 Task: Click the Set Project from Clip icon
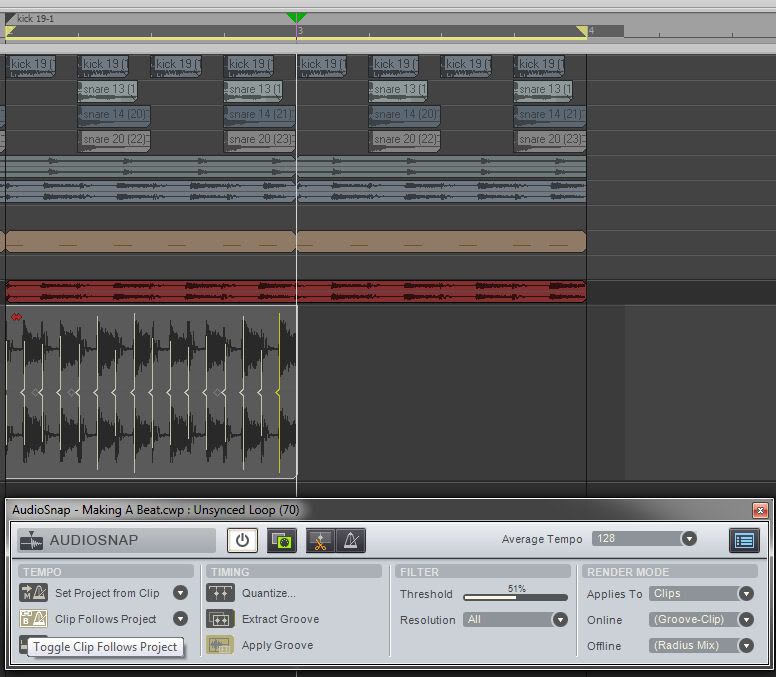tap(34, 593)
